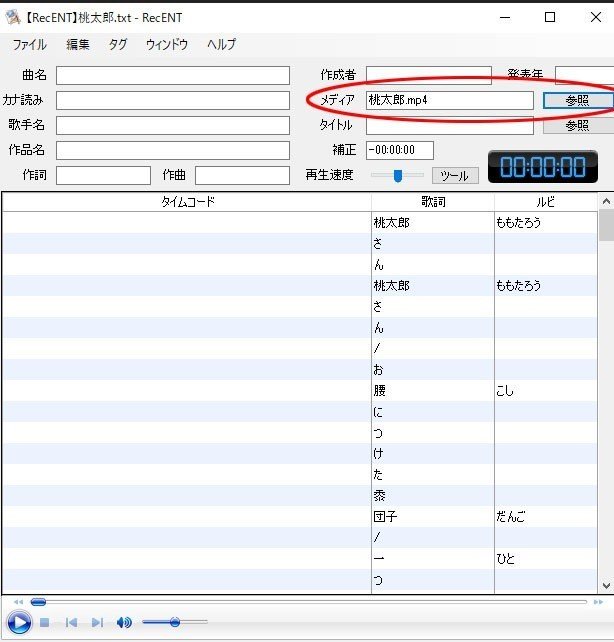Skip to the previous track
Viewport: 614px width, 642px height.
tap(71, 623)
